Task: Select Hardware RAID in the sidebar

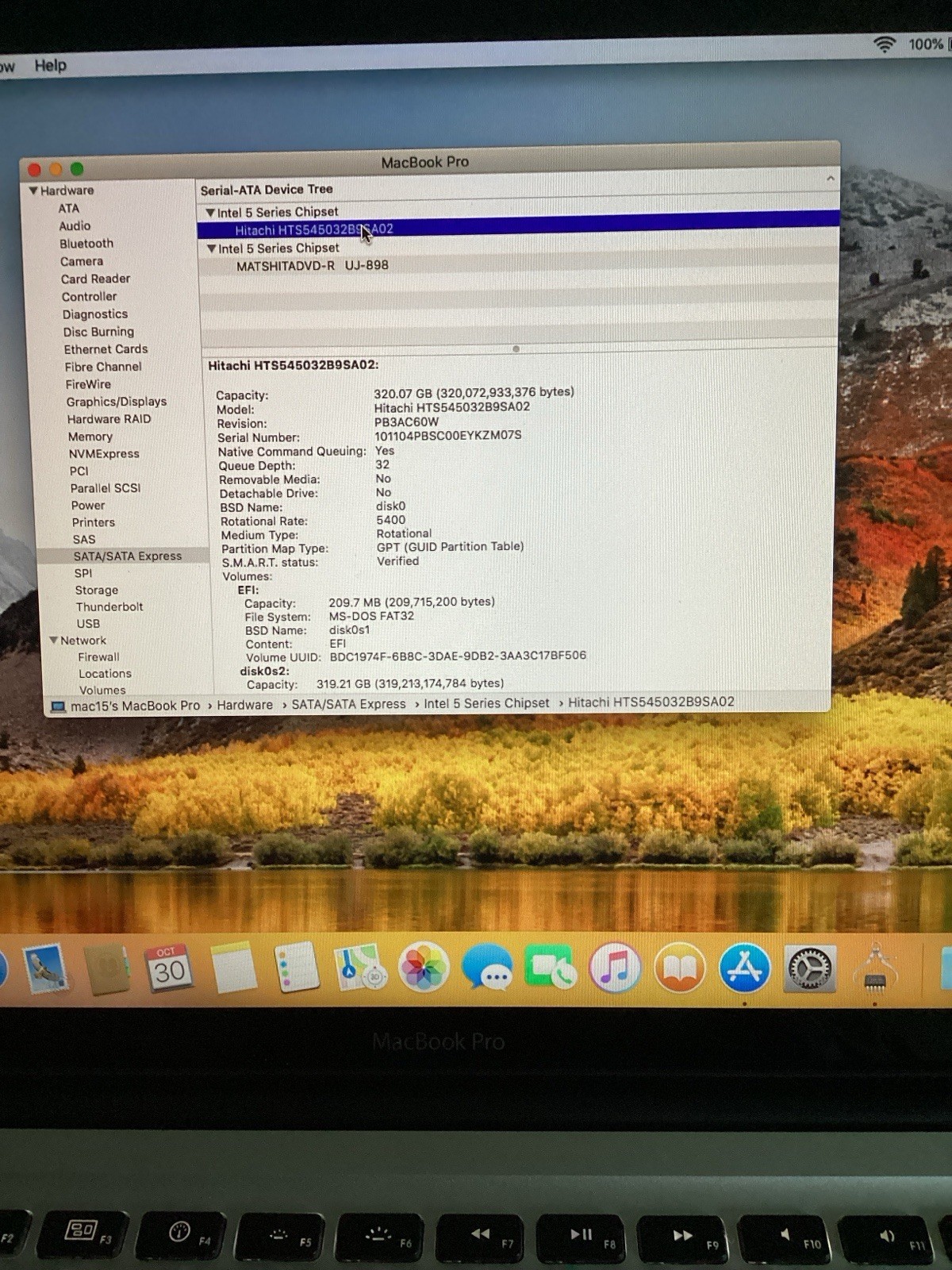Action: [109, 418]
